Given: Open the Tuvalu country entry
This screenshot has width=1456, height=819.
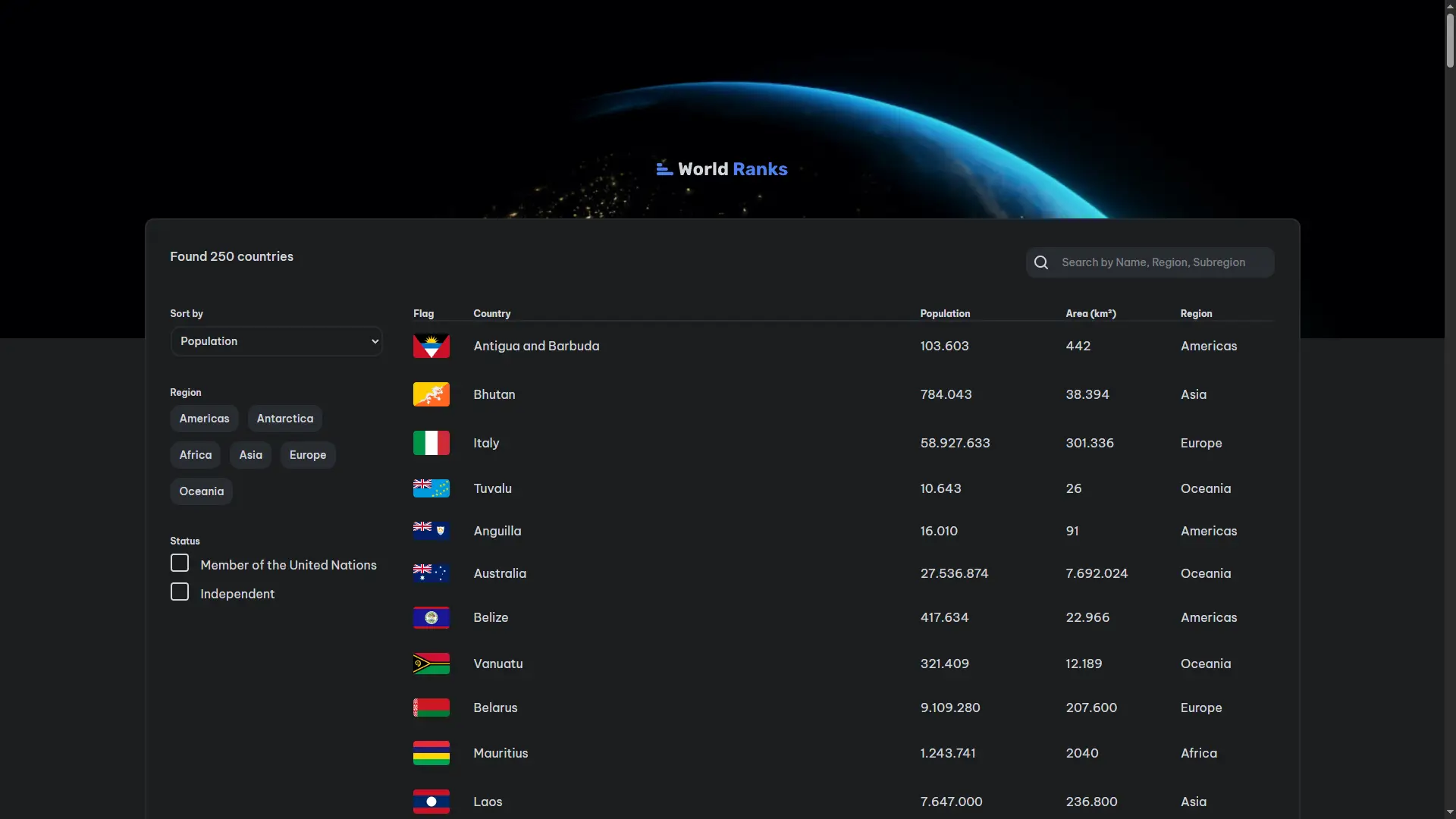Looking at the screenshot, I should coord(492,488).
